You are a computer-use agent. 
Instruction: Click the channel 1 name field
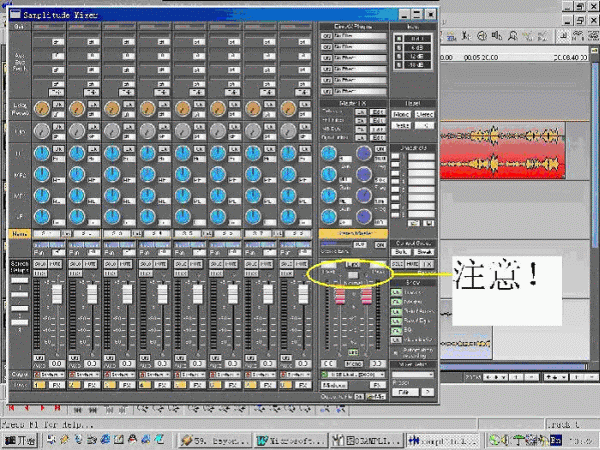click(x=47, y=233)
